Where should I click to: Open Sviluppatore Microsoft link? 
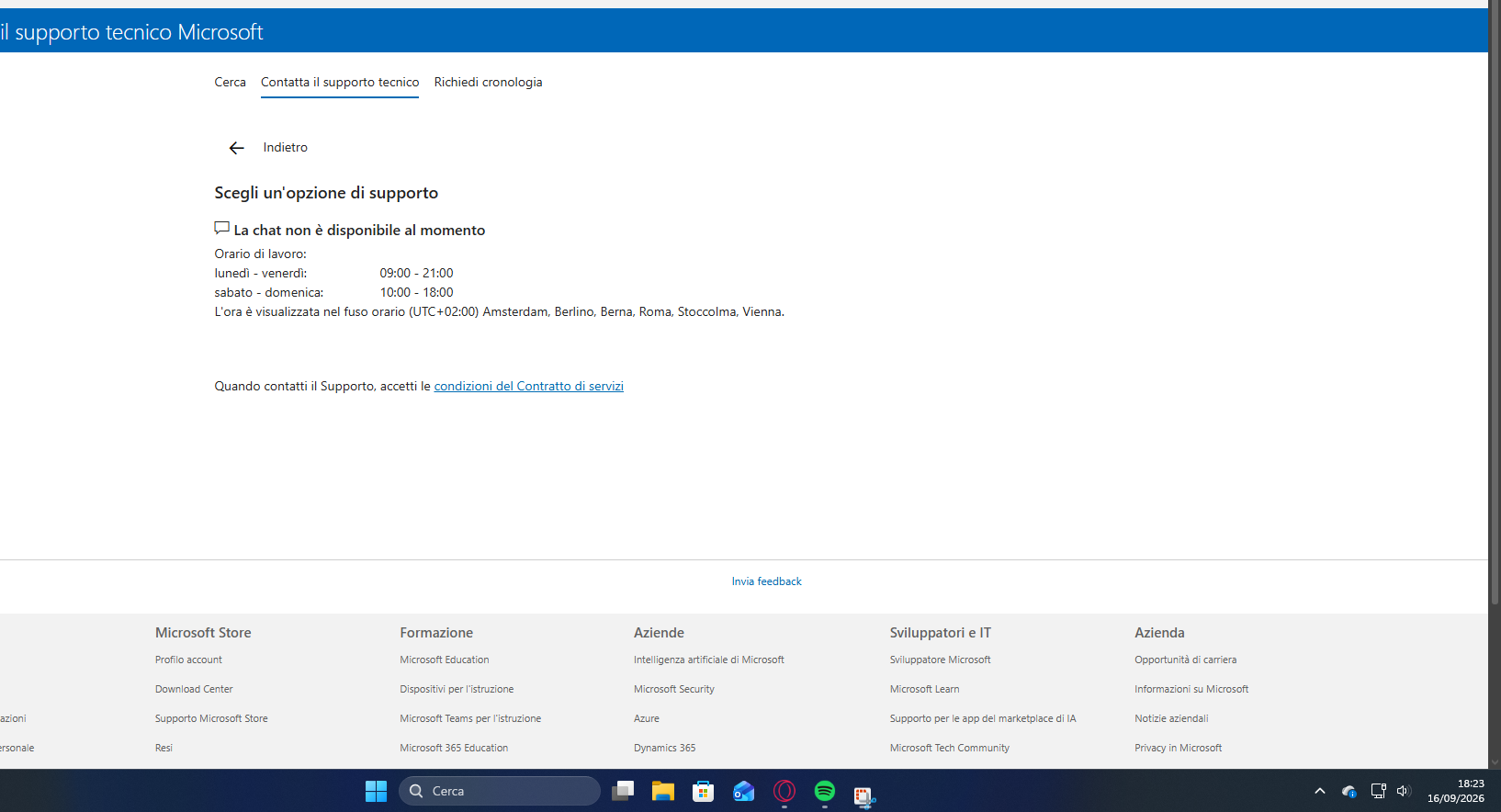coord(941,660)
